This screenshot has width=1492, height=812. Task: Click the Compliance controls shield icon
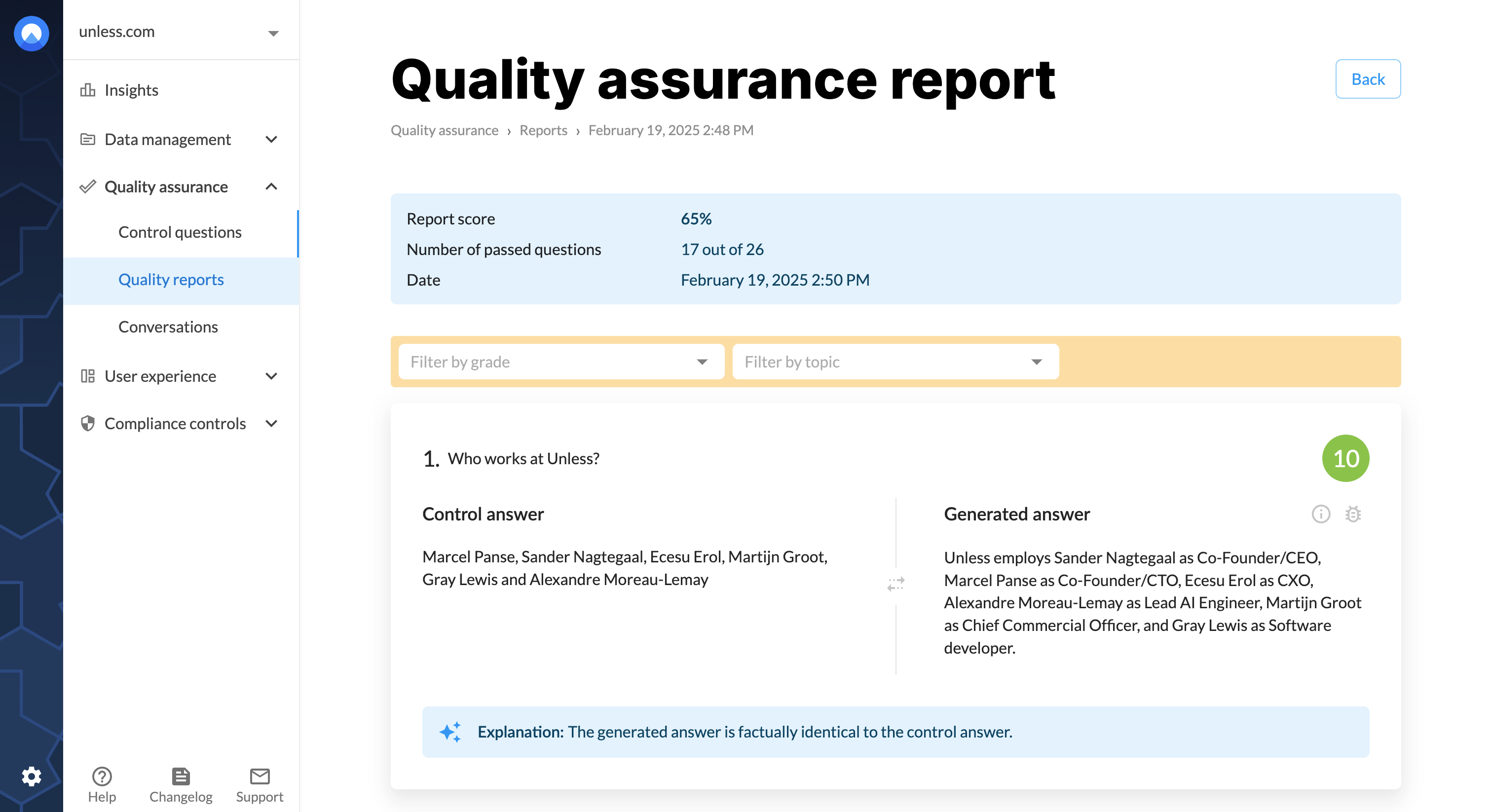pyautogui.click(x=87, y=423)
